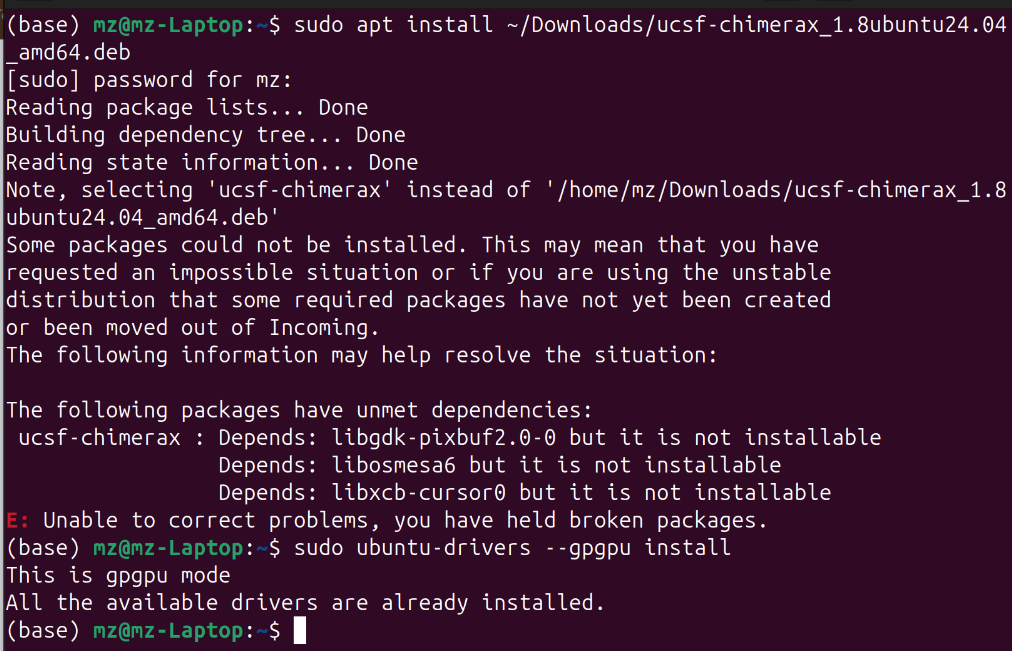
Task: Click 'All the available drivers are already installed.'
Action: coord(306,602)
